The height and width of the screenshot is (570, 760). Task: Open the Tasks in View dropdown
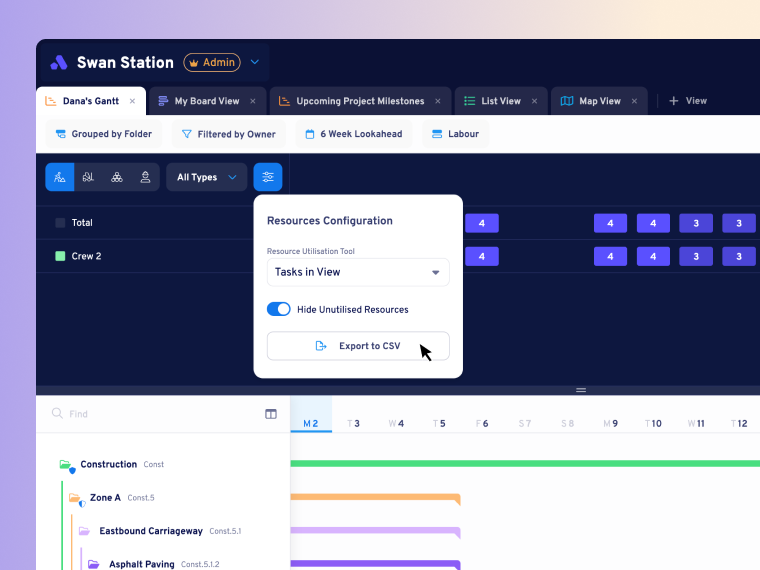[358, 272]
